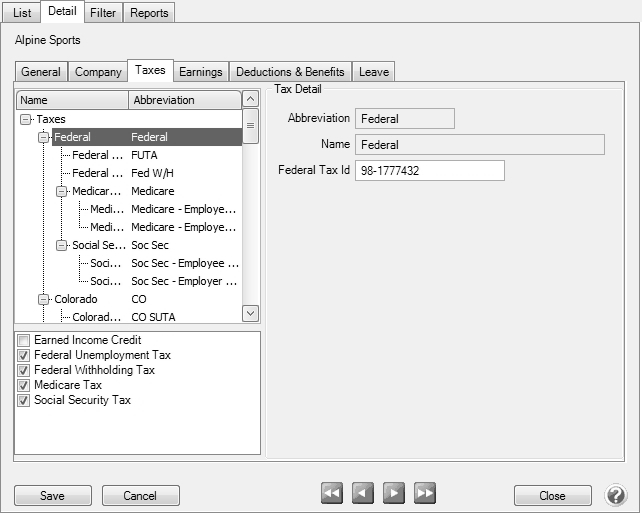The image size is (642, 514).
Task: Uncheck Federal Unemployment Tax
Action: [x=24, y=356]
